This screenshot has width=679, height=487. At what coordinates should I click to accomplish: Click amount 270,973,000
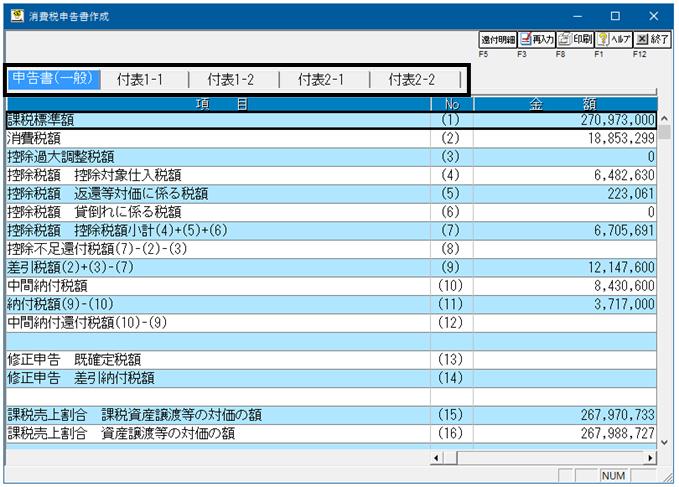point(618,120)
